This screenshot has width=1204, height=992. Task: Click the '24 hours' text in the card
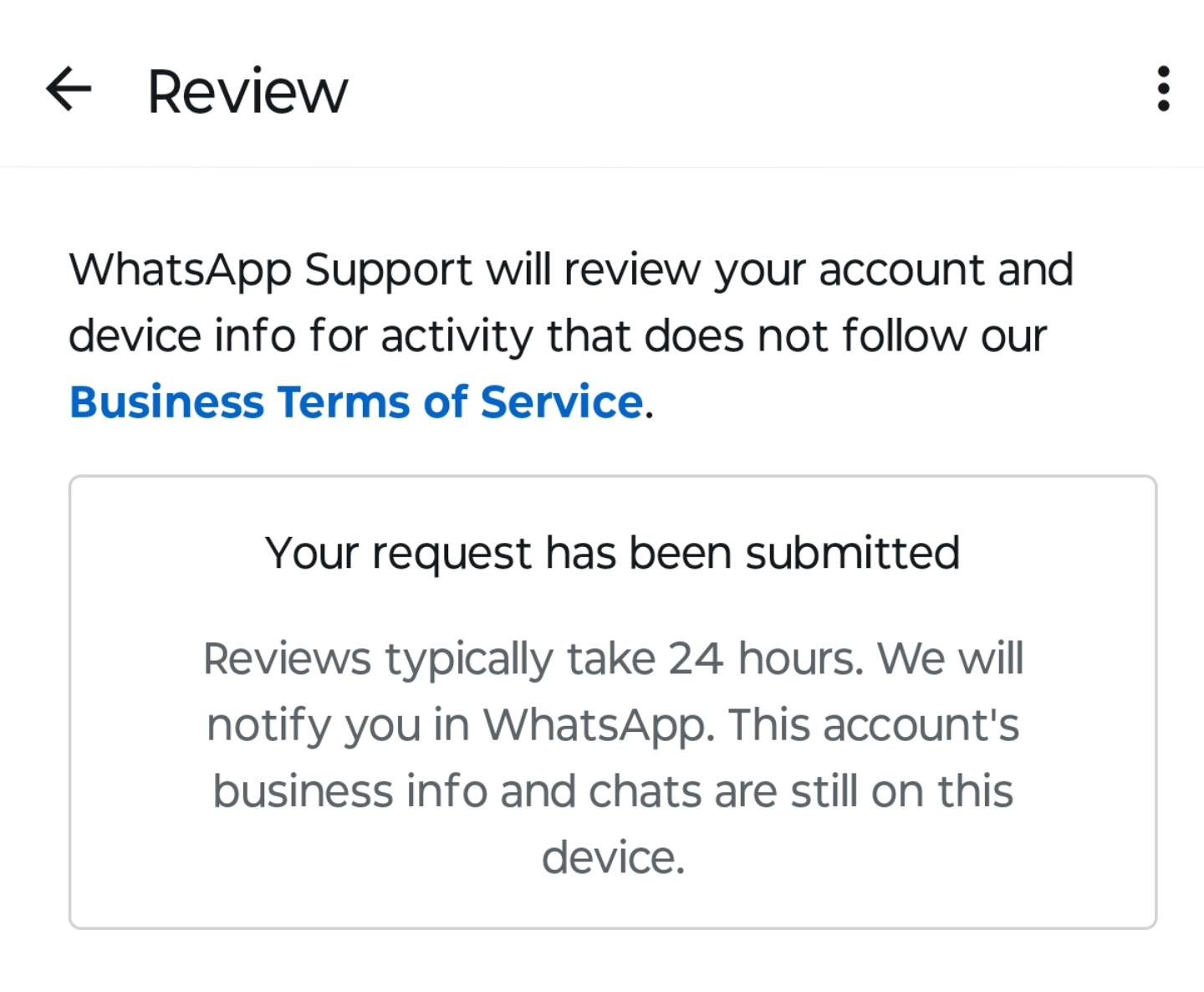click(764, 658)
